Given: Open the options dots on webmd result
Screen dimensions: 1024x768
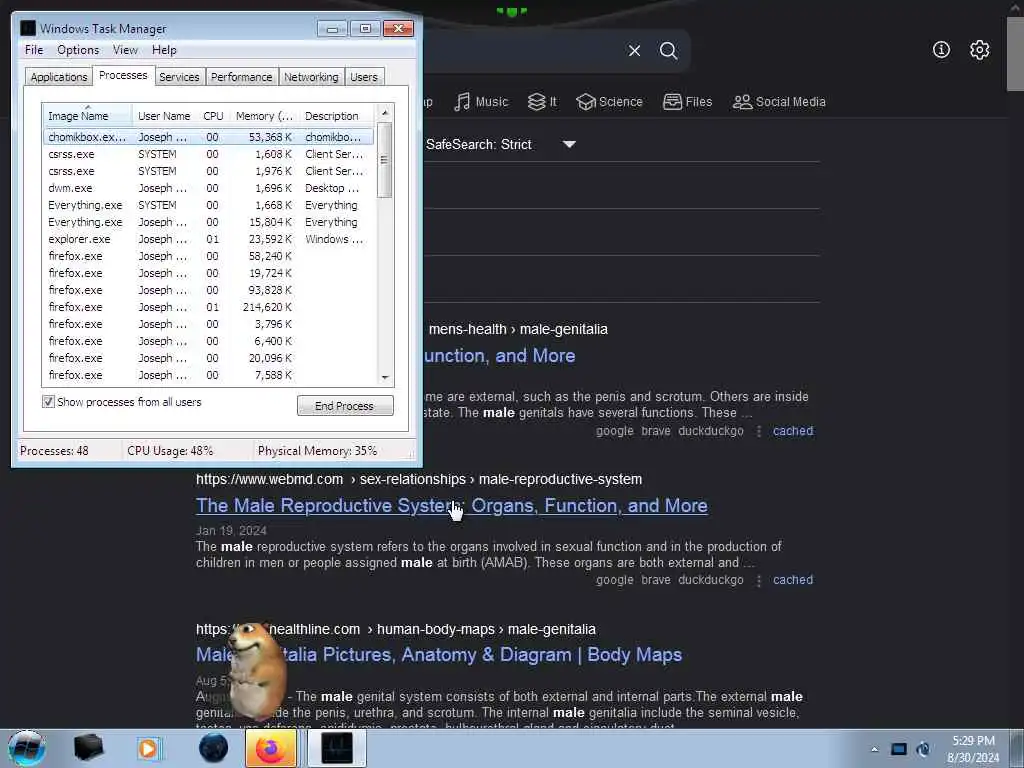Looking at the screenshot, I should click(758, 580).
